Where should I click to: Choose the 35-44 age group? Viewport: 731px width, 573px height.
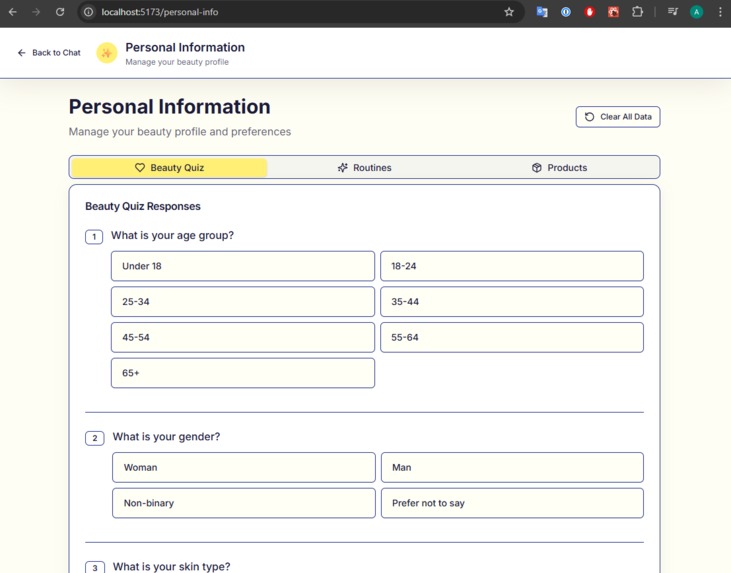pyautogui.click(x=512, y=302)
